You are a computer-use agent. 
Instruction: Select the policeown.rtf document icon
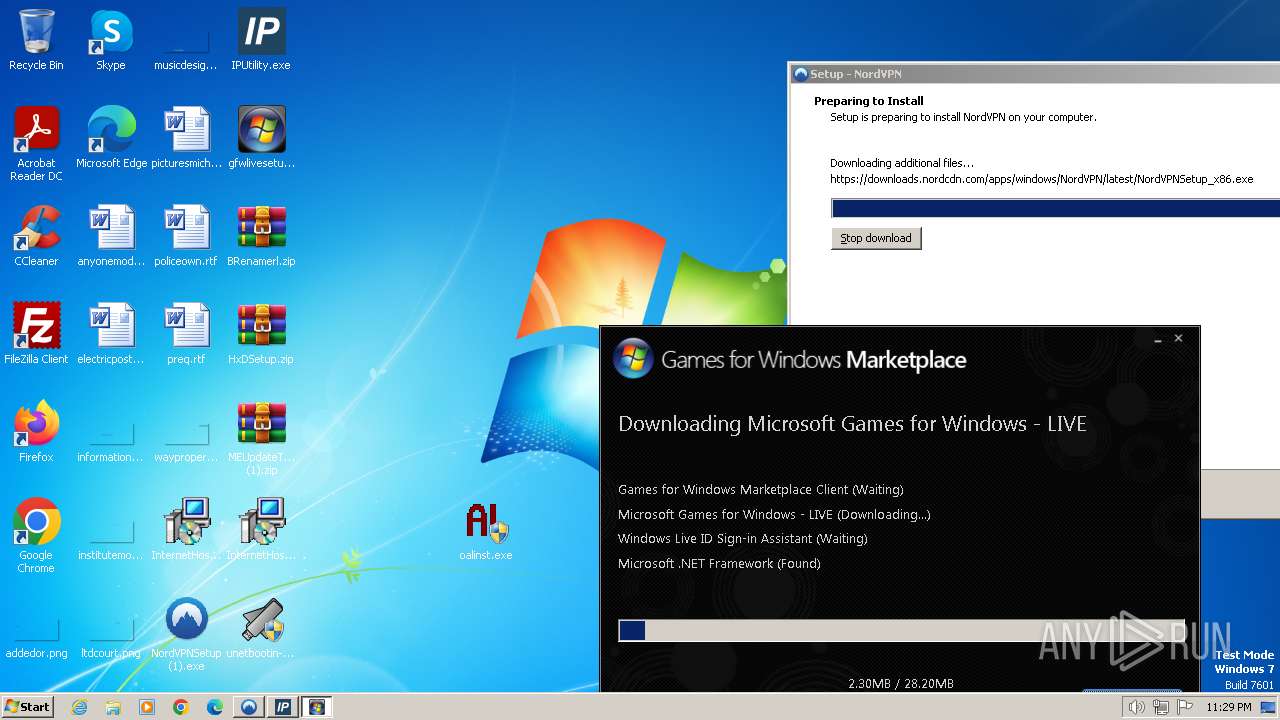click(x=186, y=236)
